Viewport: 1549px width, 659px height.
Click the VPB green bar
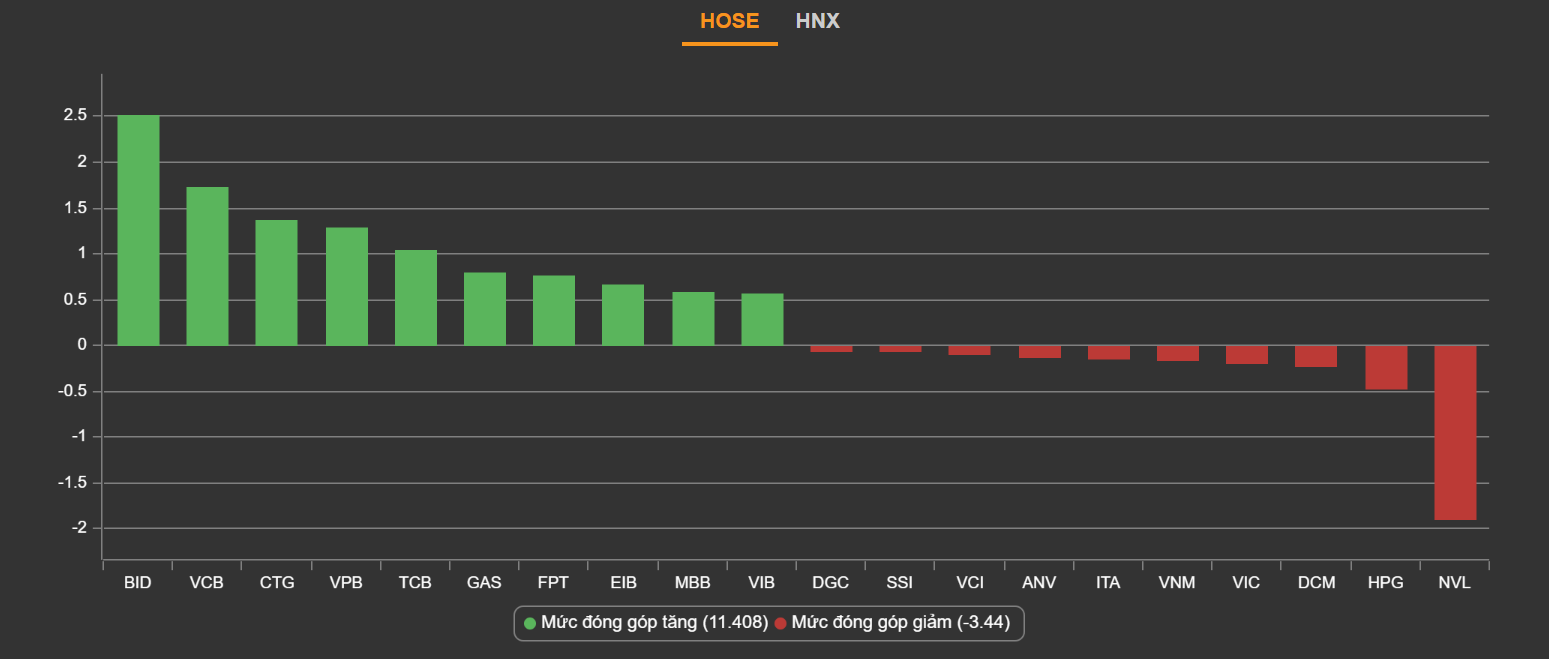[347, 287]
